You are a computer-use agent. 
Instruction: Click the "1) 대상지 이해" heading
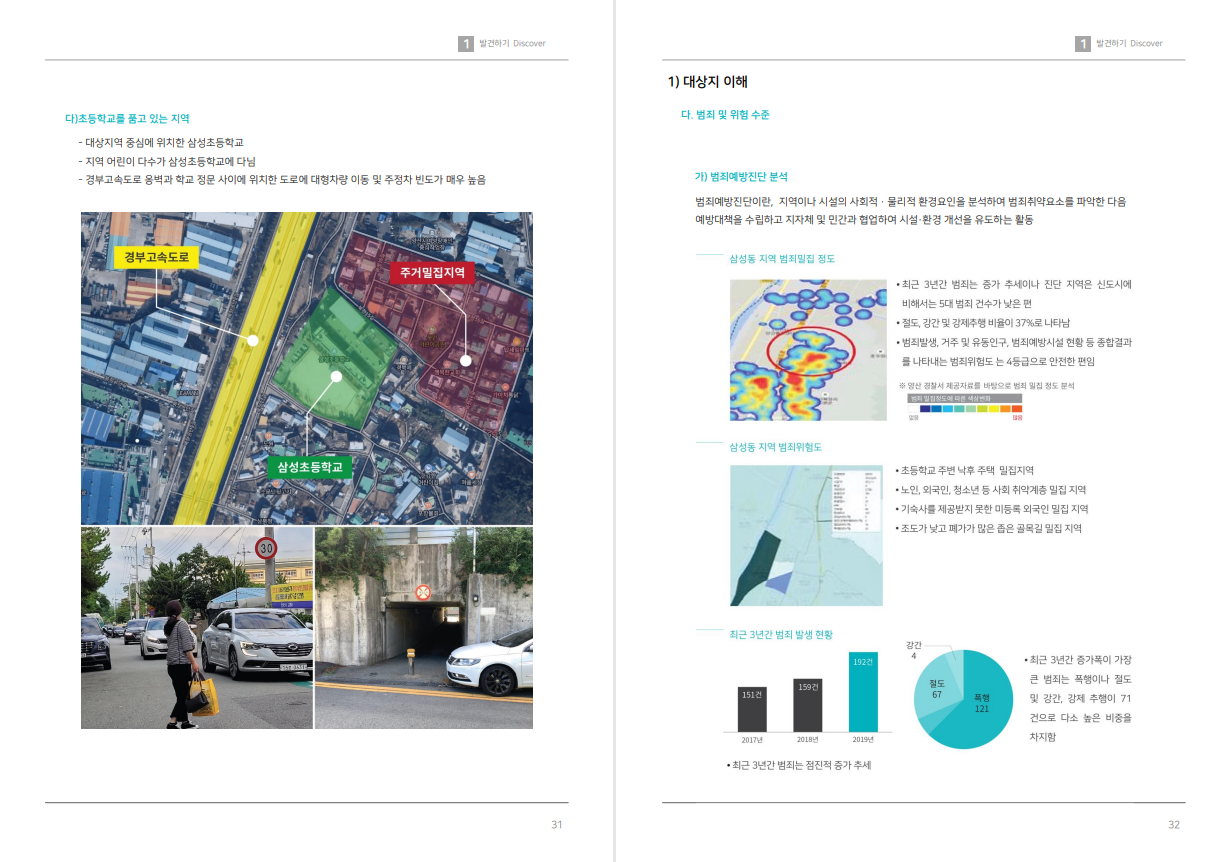tap(708, 82)
